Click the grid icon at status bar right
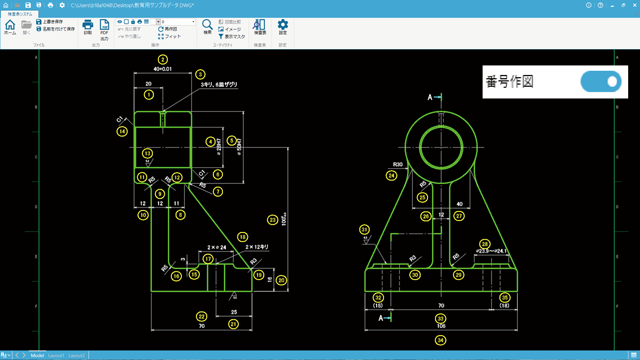 [x=633, y=356]
